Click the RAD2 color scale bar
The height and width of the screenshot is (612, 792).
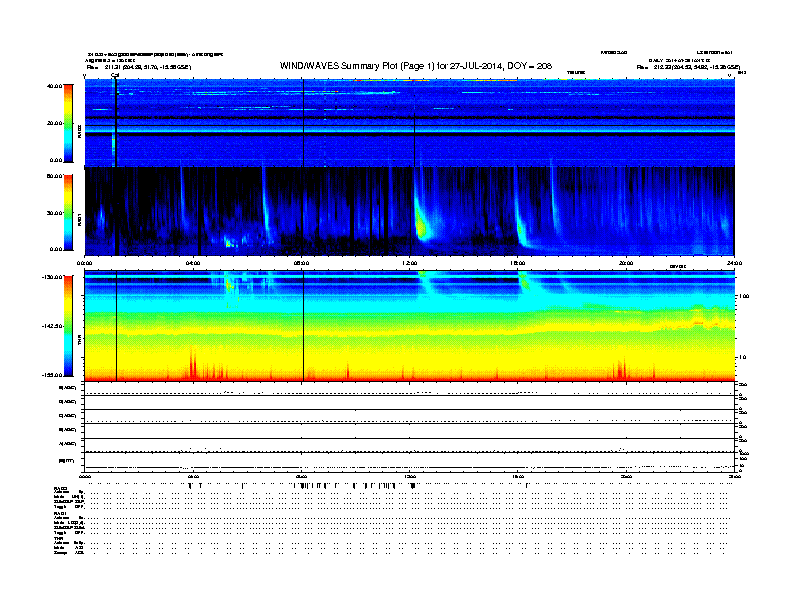point(68,123)
